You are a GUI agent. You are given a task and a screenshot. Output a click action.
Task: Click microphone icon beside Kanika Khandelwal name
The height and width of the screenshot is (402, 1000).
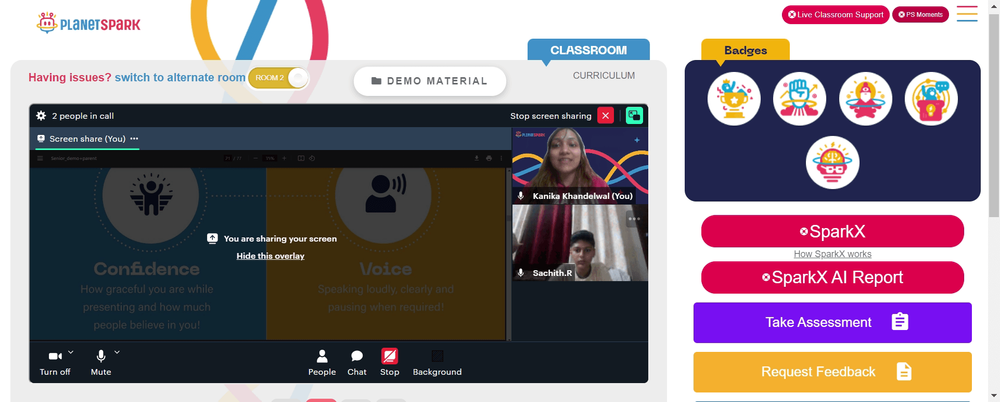coord(521,196)
